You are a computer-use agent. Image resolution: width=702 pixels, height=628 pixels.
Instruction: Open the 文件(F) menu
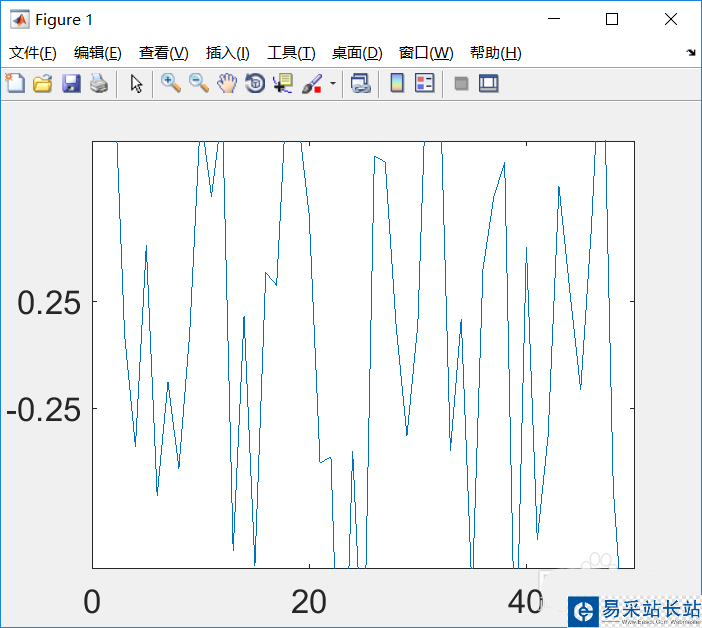coord(33,53)
